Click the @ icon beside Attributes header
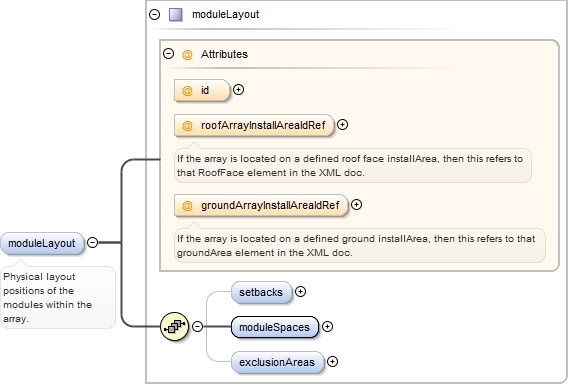Viewport: 569px width, 385px height. pos(187,54)
